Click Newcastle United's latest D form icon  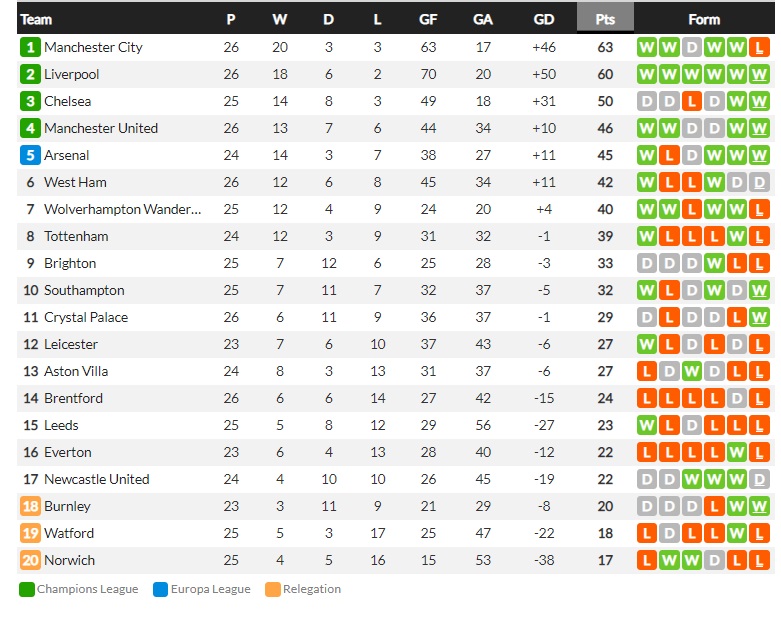[759, 480]
